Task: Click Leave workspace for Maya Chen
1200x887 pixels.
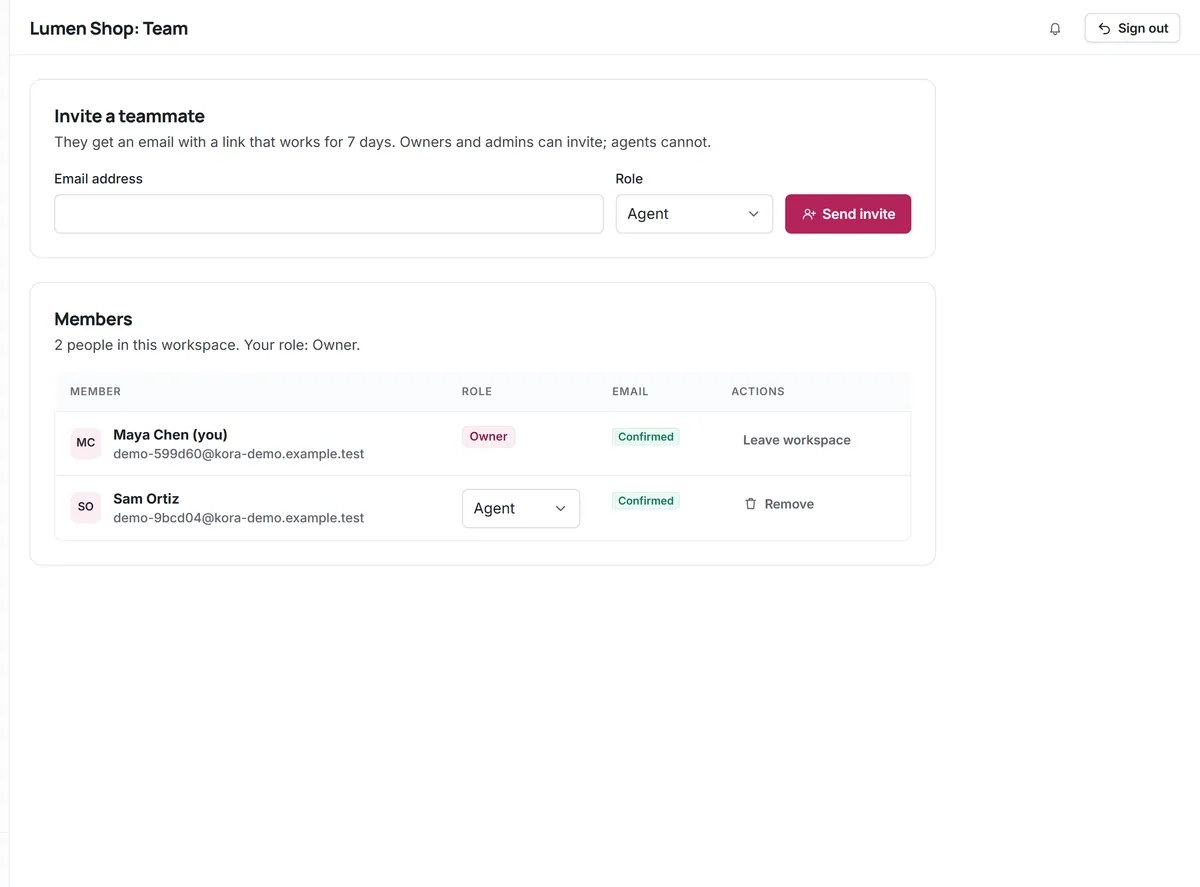Action: coord(797,440)
